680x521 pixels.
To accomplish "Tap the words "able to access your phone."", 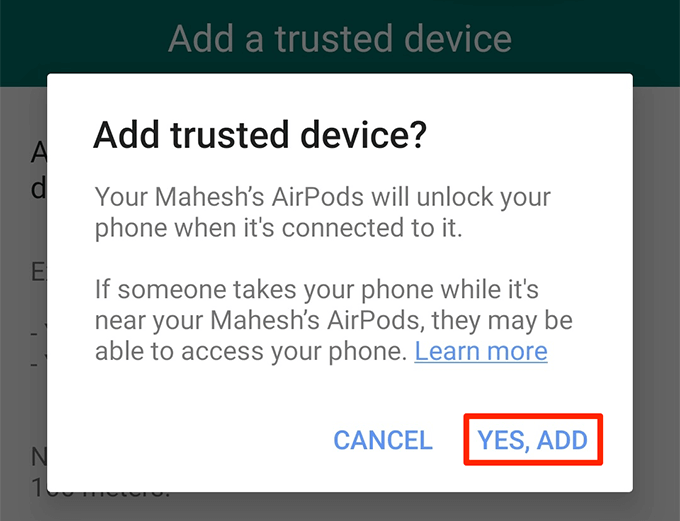I will click(251, 351).
